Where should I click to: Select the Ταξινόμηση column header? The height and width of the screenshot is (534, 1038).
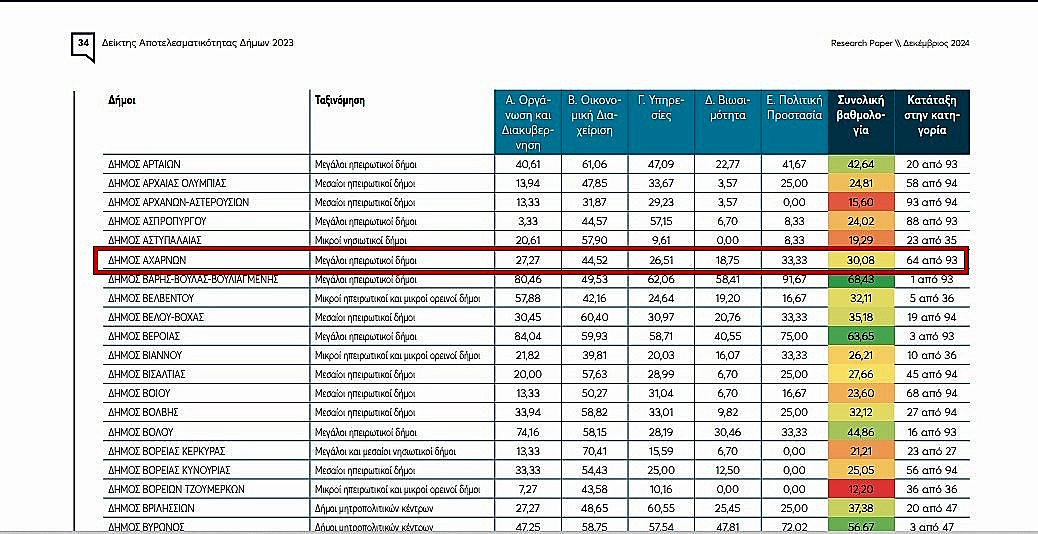(338, 101)
